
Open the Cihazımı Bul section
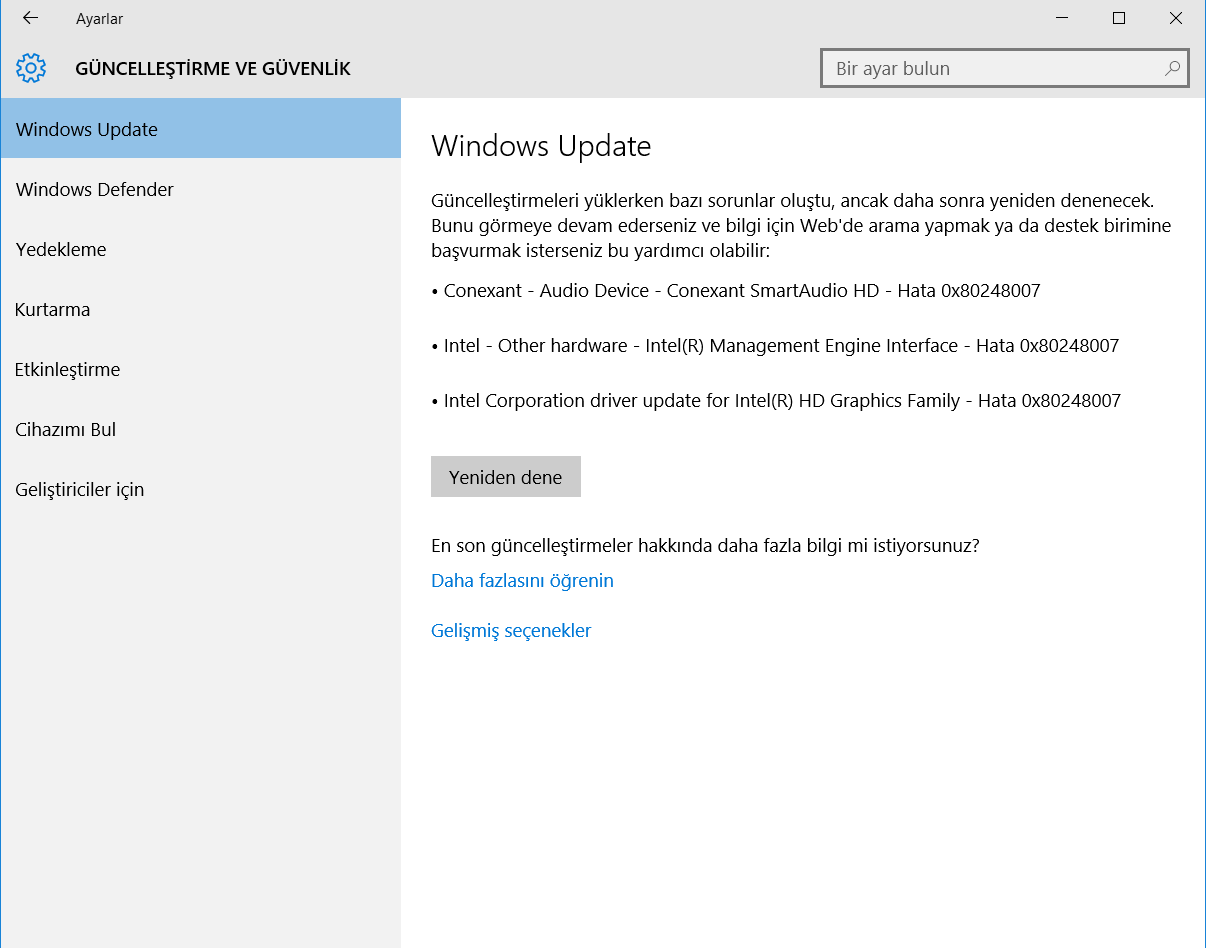pos(200,429)
